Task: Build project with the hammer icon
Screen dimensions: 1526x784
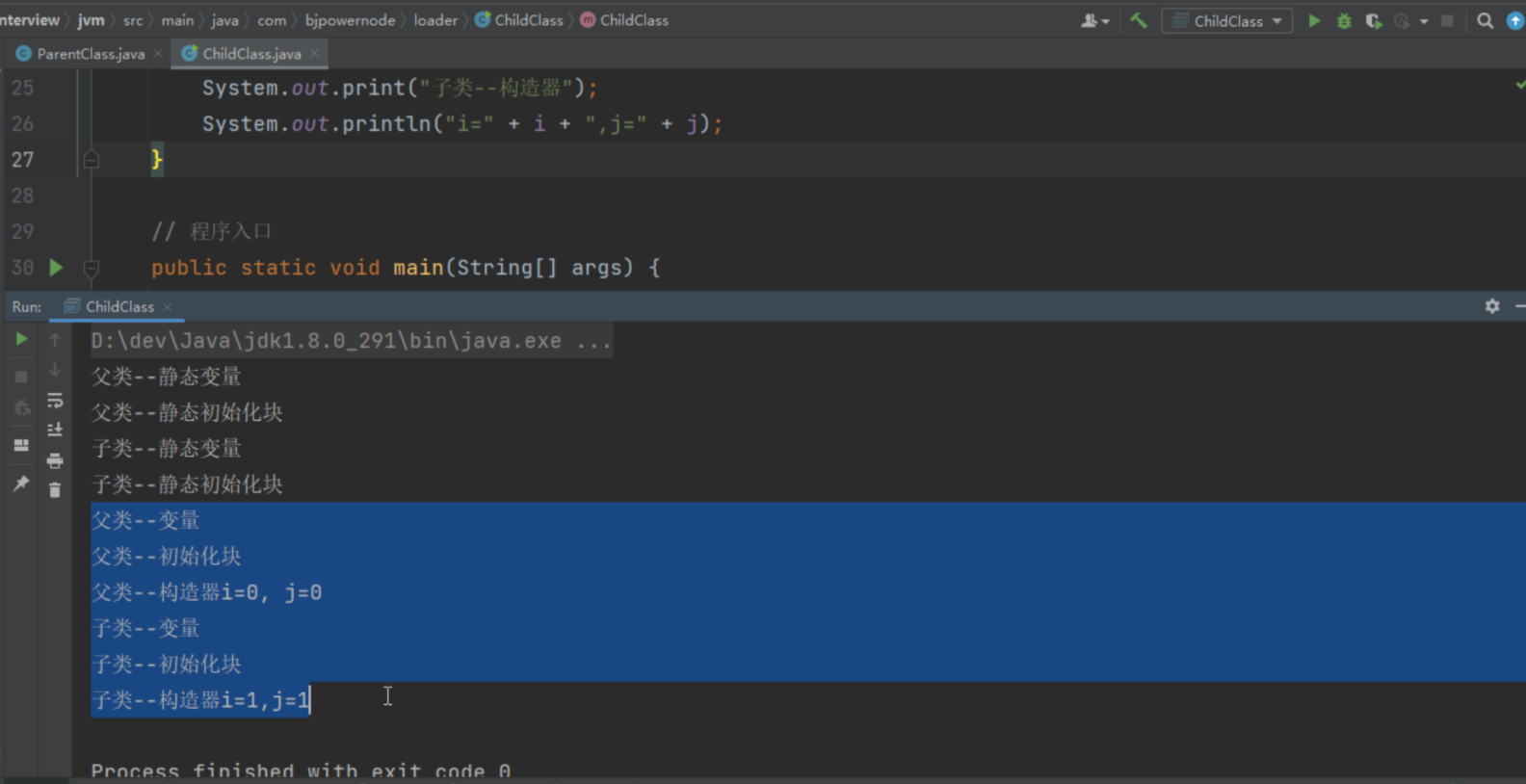Action: click(1139, 20)
